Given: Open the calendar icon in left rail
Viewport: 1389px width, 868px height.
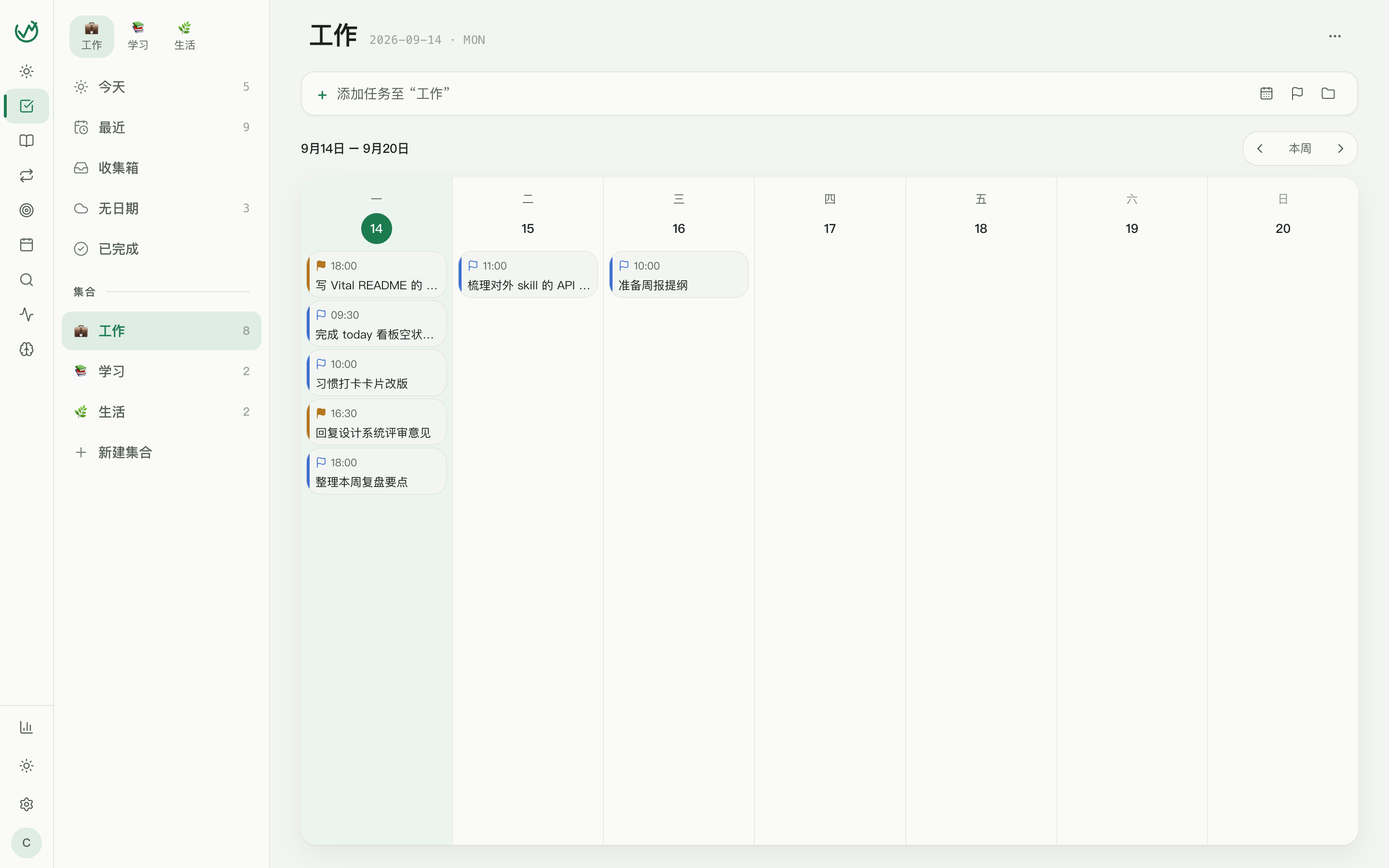Looking at the screenshot, I should tap(27, 245).
